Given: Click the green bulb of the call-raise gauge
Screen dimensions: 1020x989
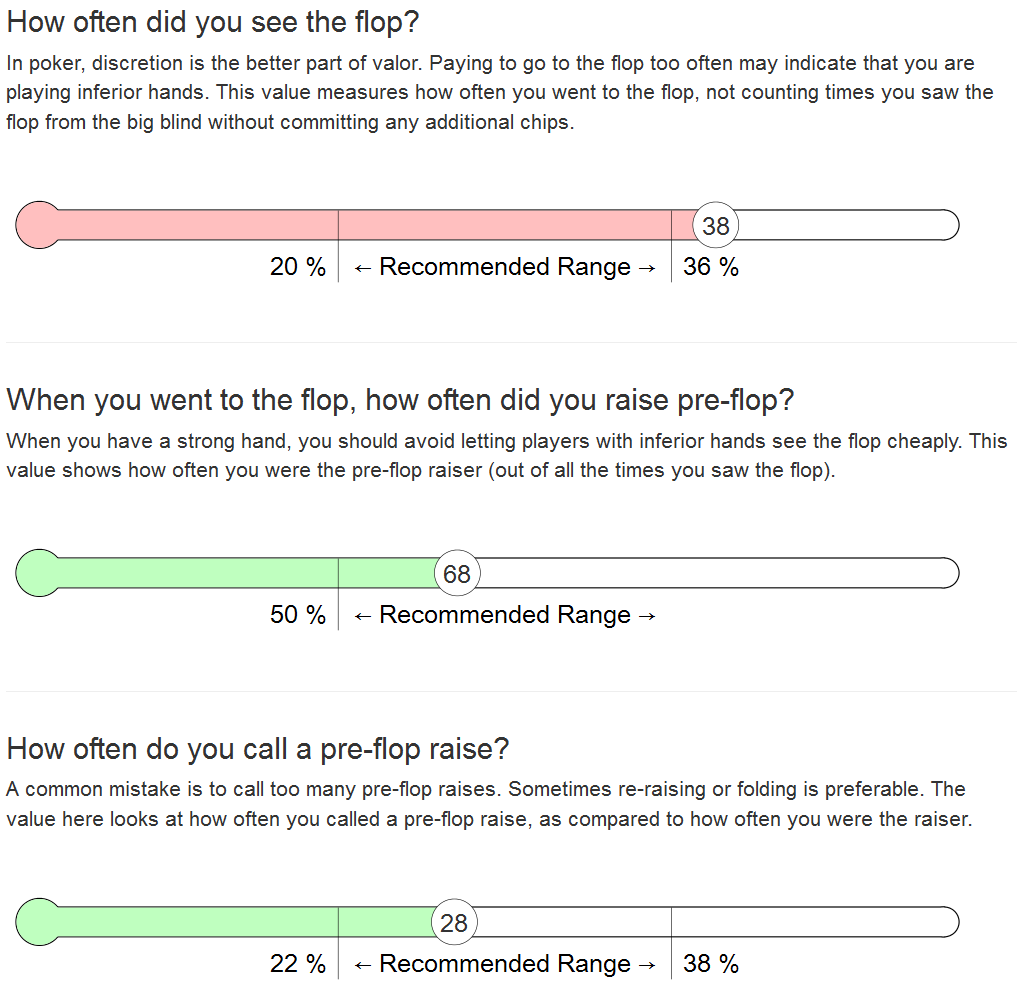Looking at the screenshot, I should point(39,922).
